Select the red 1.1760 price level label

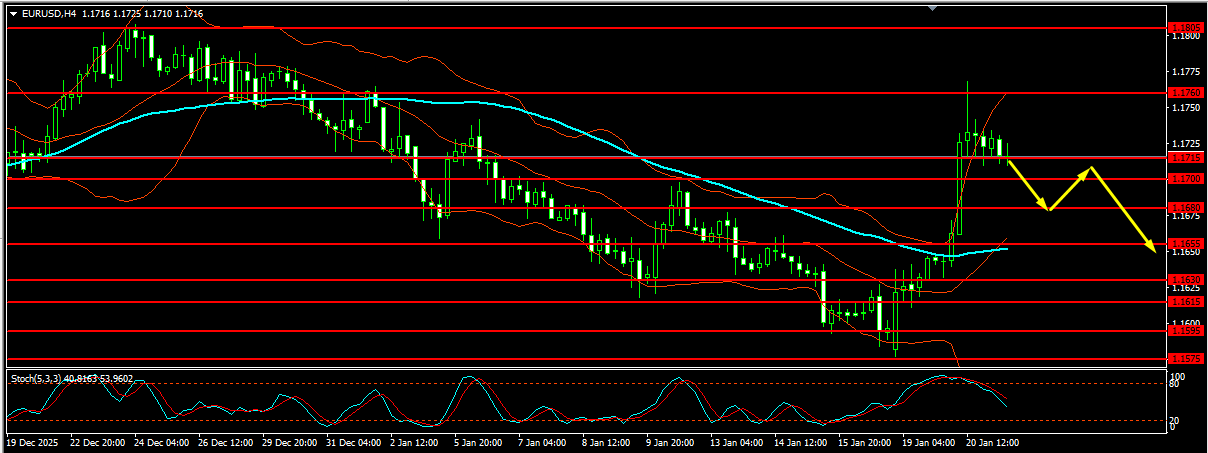tap(1185, 92)
